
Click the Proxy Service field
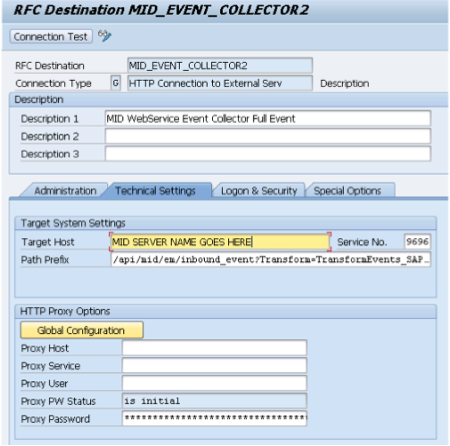click(214, 366)
